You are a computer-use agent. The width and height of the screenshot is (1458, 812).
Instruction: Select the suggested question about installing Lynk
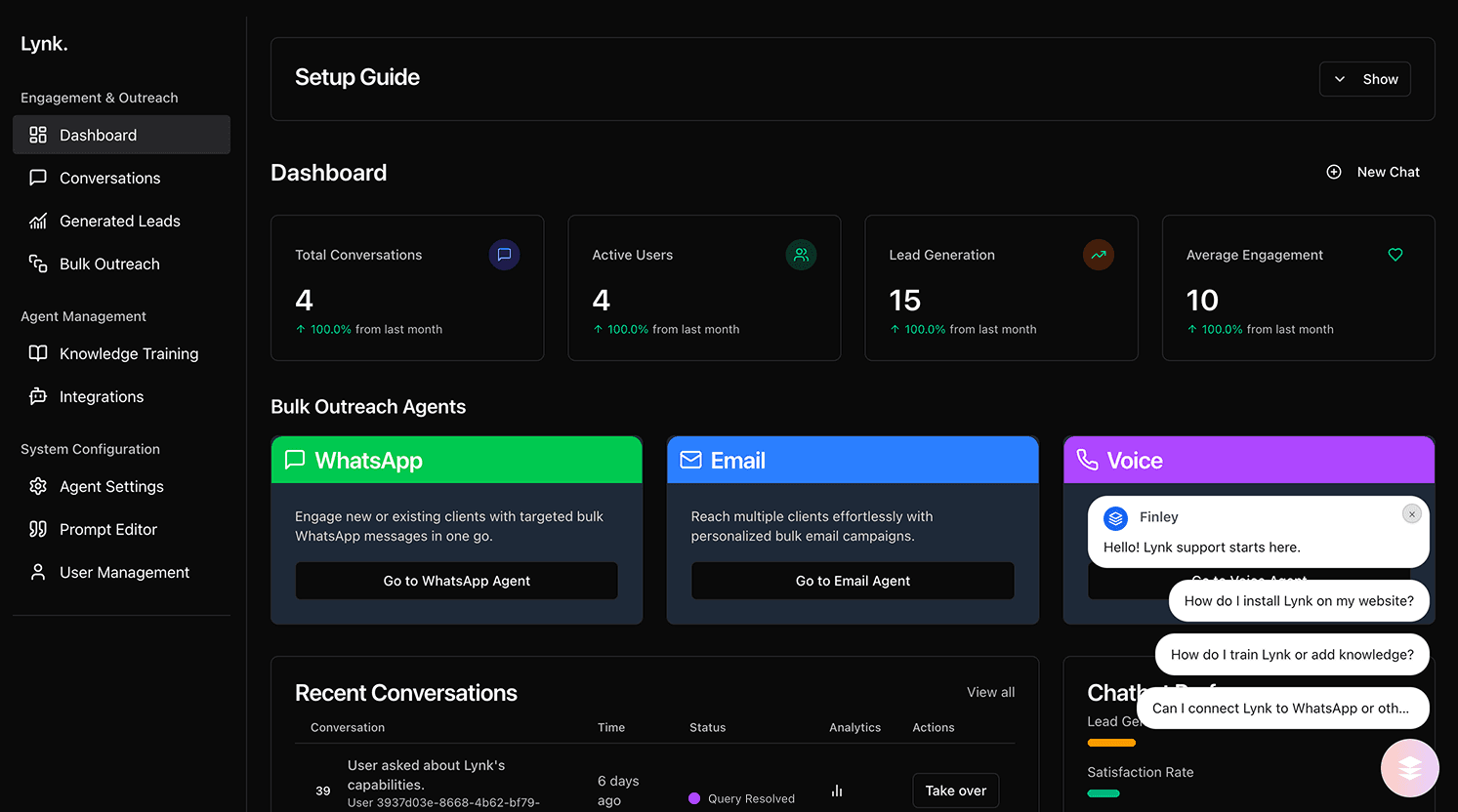point(1299,600)
